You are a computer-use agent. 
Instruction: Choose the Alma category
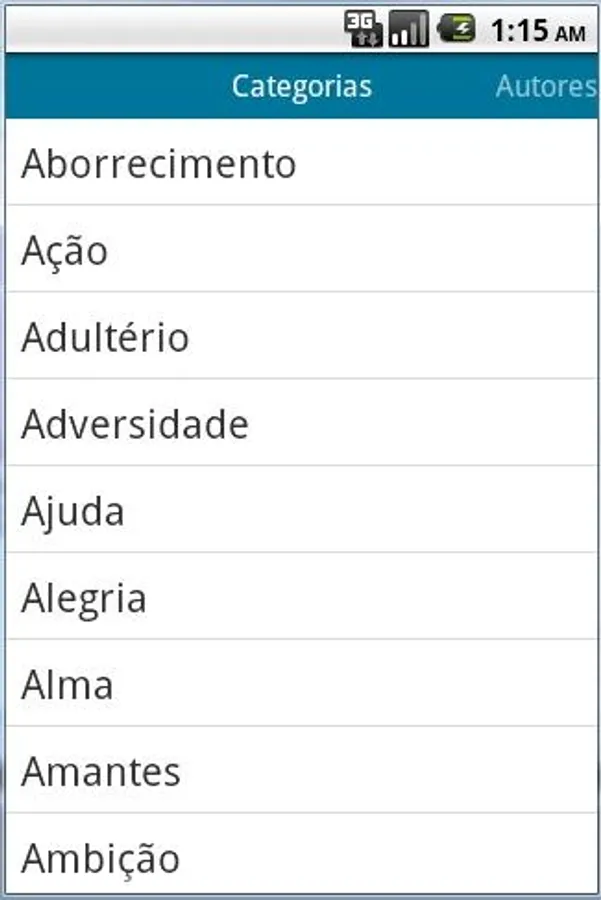coord(301,683)
